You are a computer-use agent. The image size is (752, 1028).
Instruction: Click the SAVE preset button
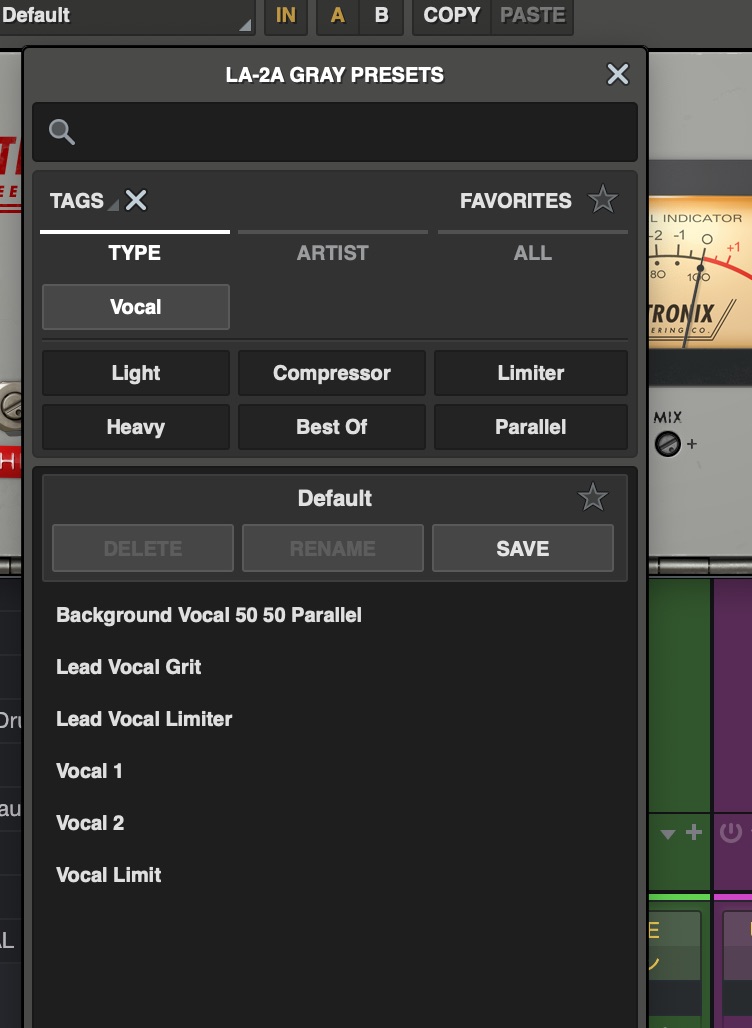pos(522,548)
